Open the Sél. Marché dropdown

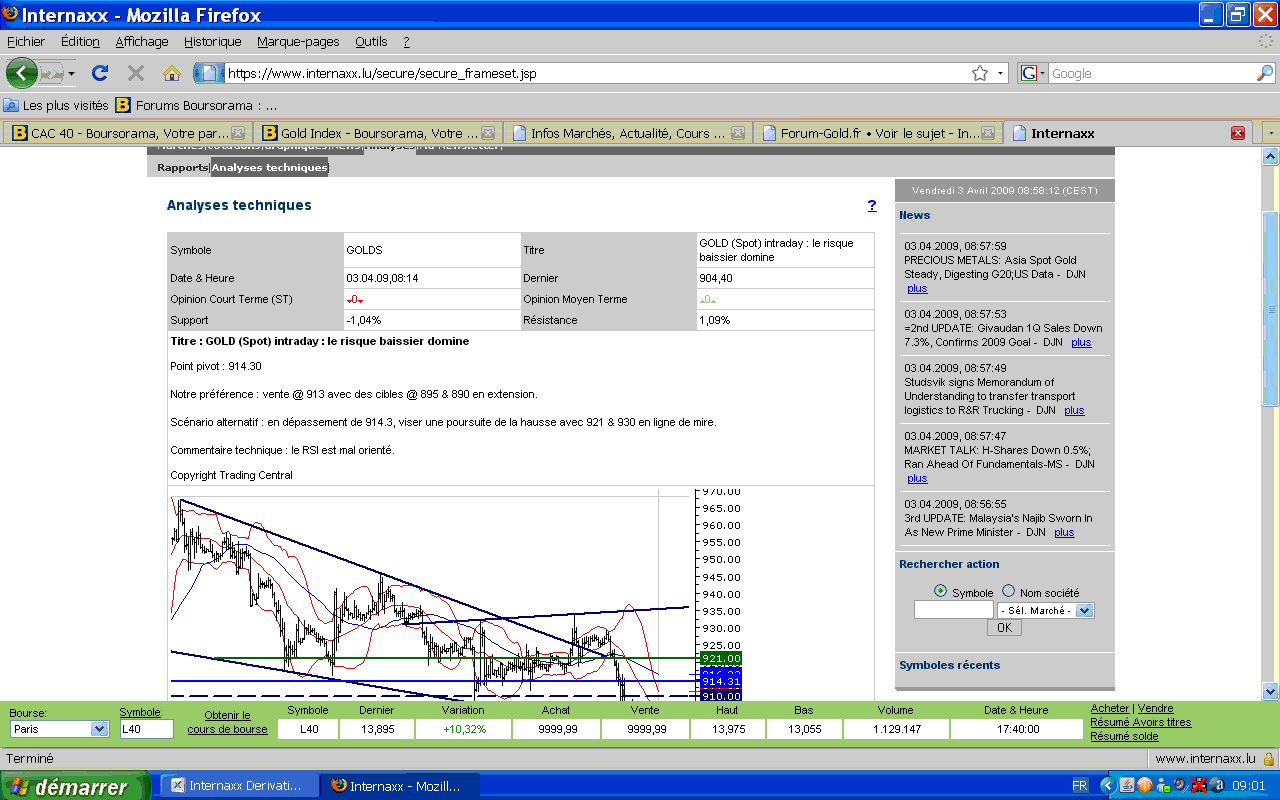pyautogui.click(x=1084, y=610)
